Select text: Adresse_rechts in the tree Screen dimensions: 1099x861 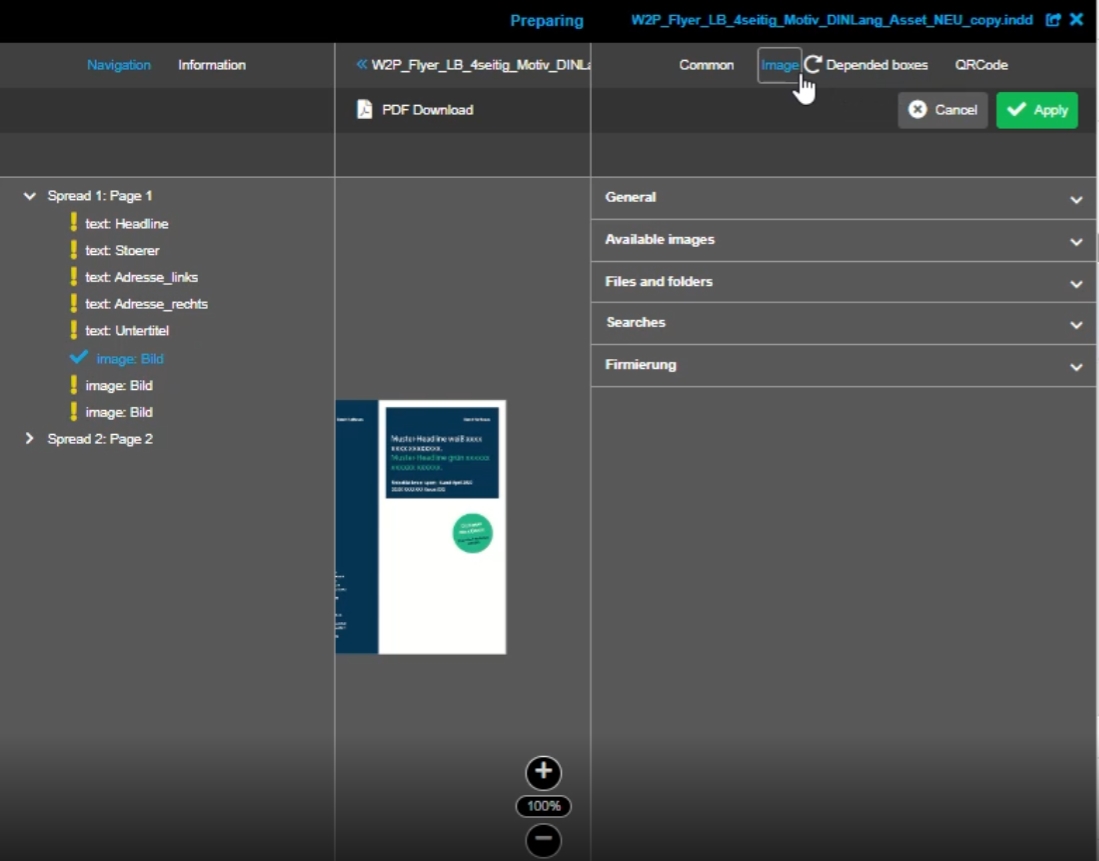click(146, 304)
